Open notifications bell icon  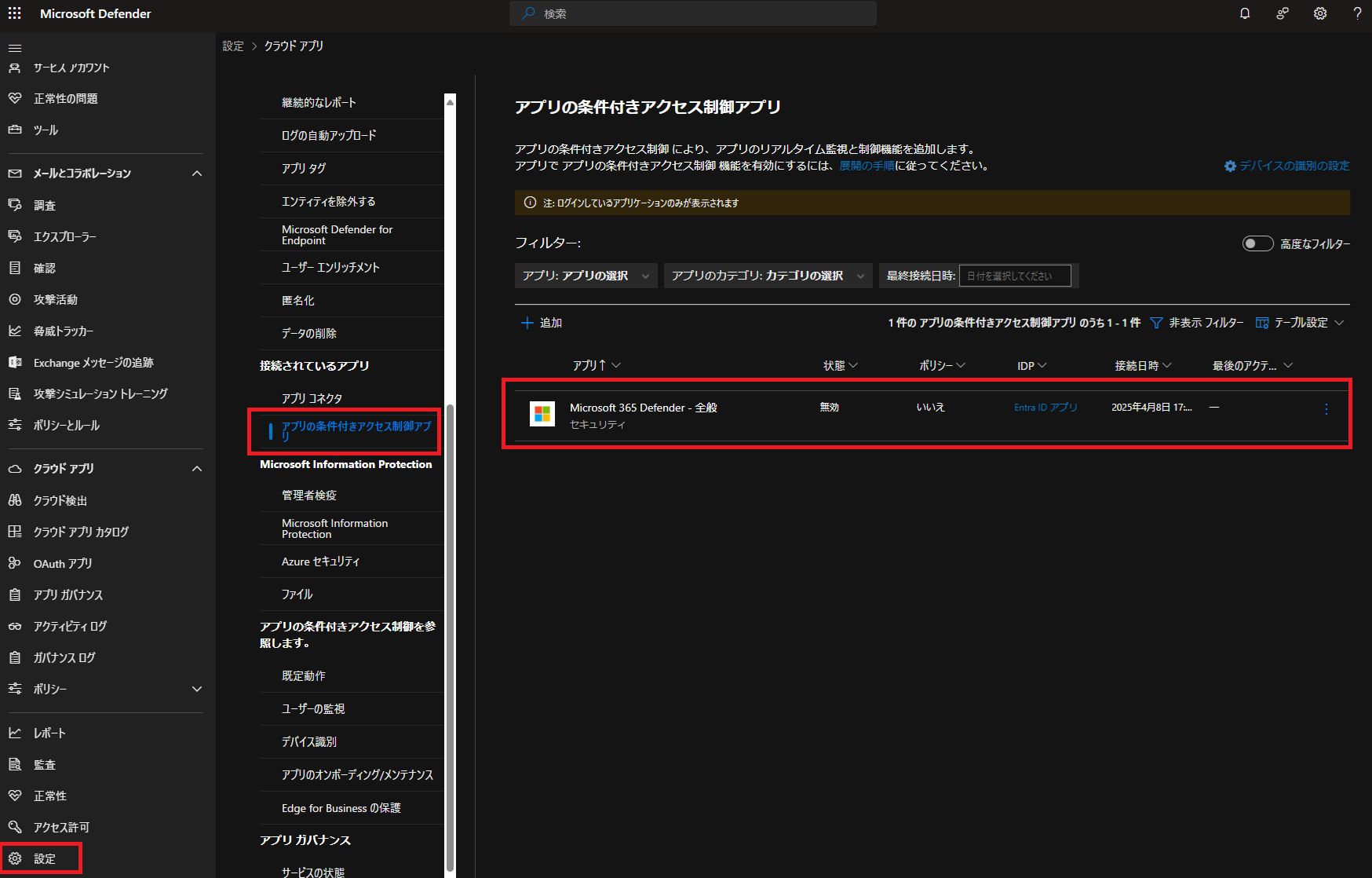point(1245,13)
